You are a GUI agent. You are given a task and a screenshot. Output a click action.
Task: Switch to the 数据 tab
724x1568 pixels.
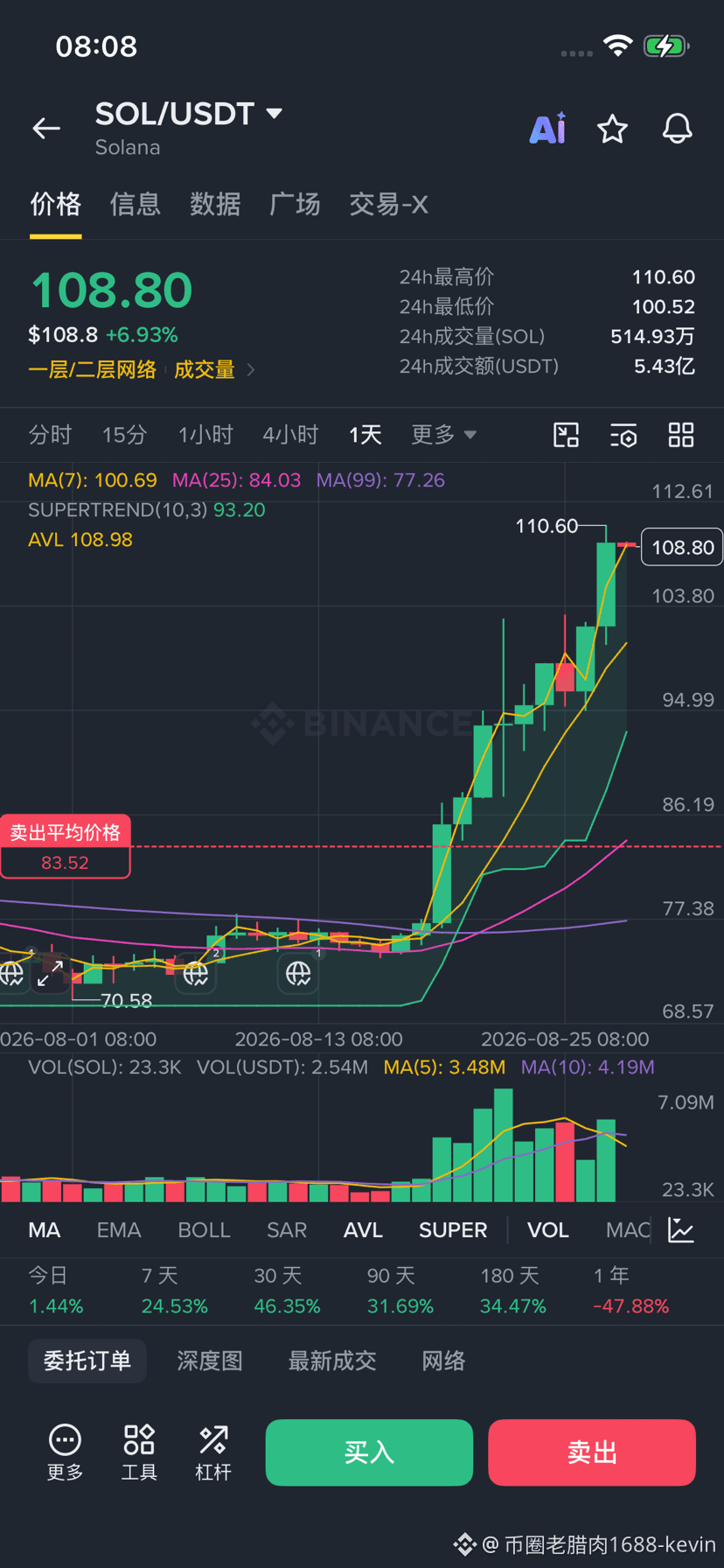click(215, 205)
